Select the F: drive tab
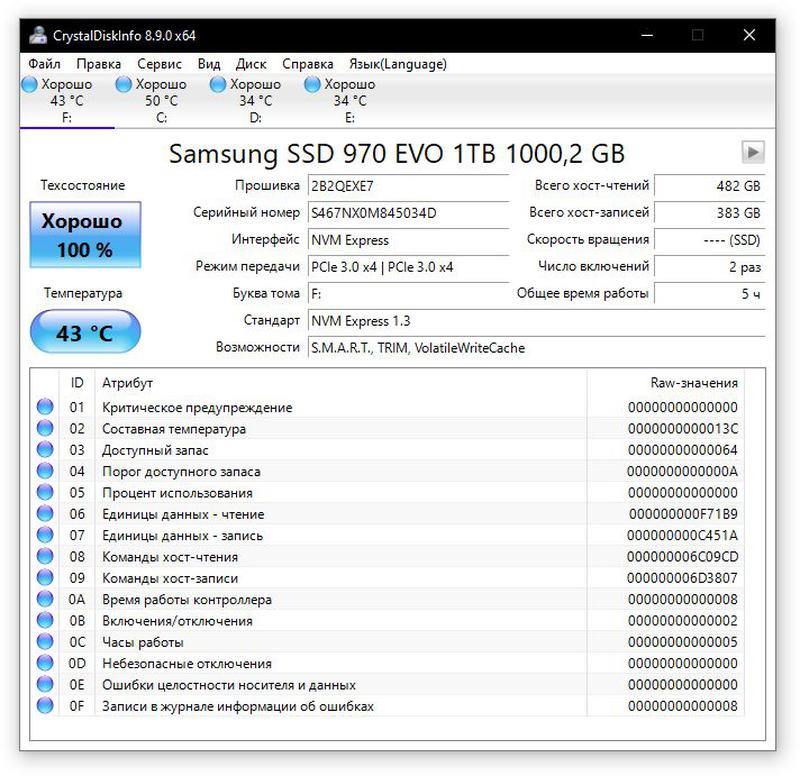 66,101
